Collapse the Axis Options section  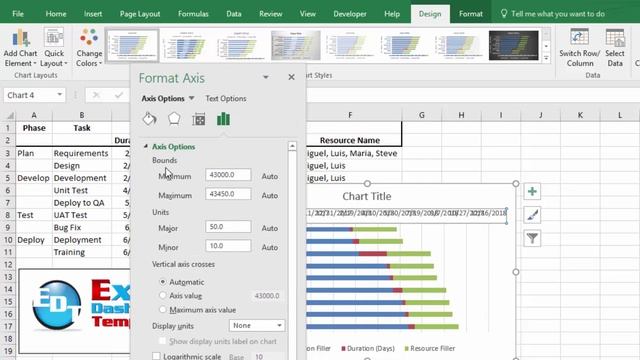click(x=146, y=147)
